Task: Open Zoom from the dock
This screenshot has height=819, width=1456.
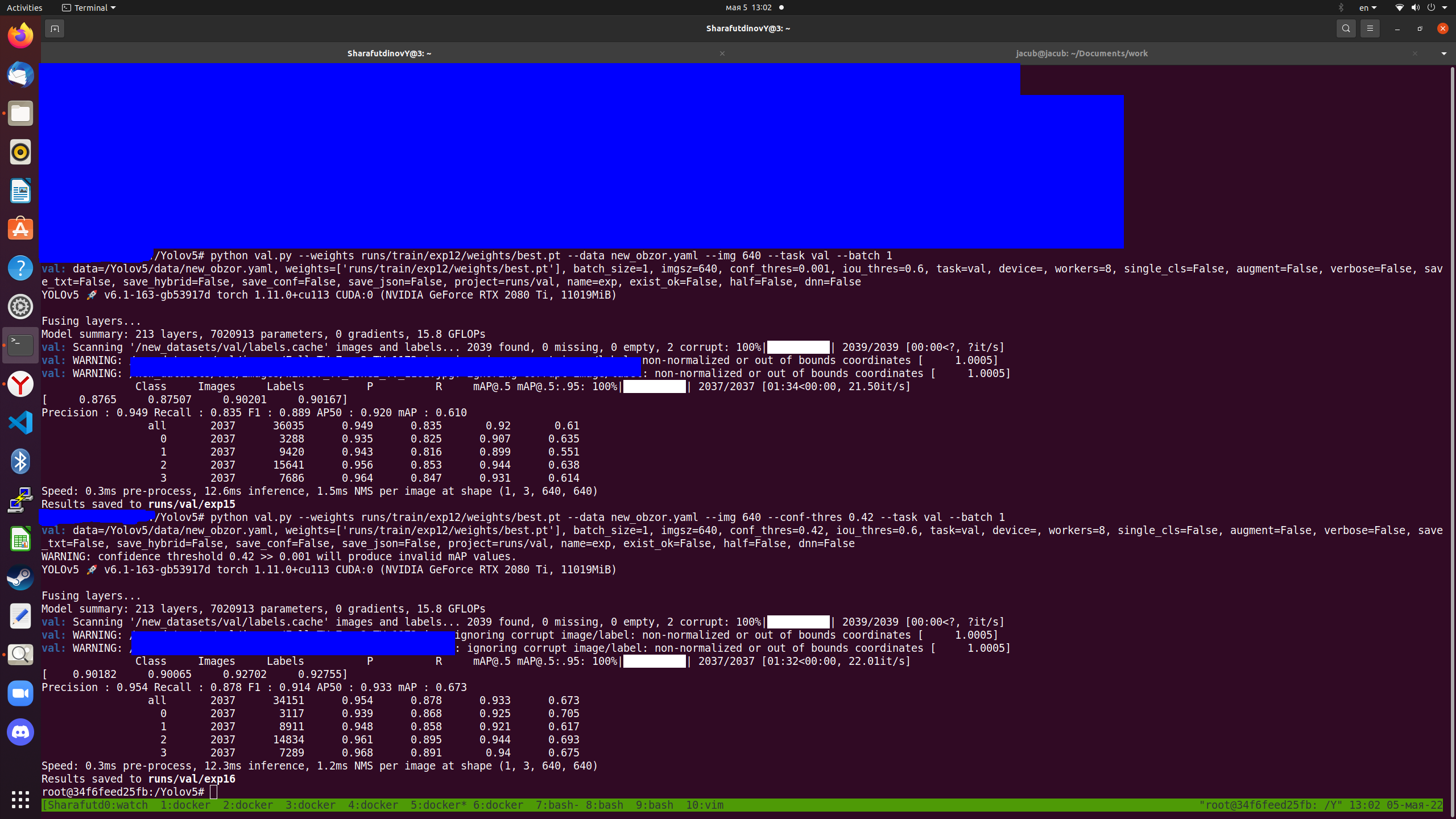Action: [20, 693]
